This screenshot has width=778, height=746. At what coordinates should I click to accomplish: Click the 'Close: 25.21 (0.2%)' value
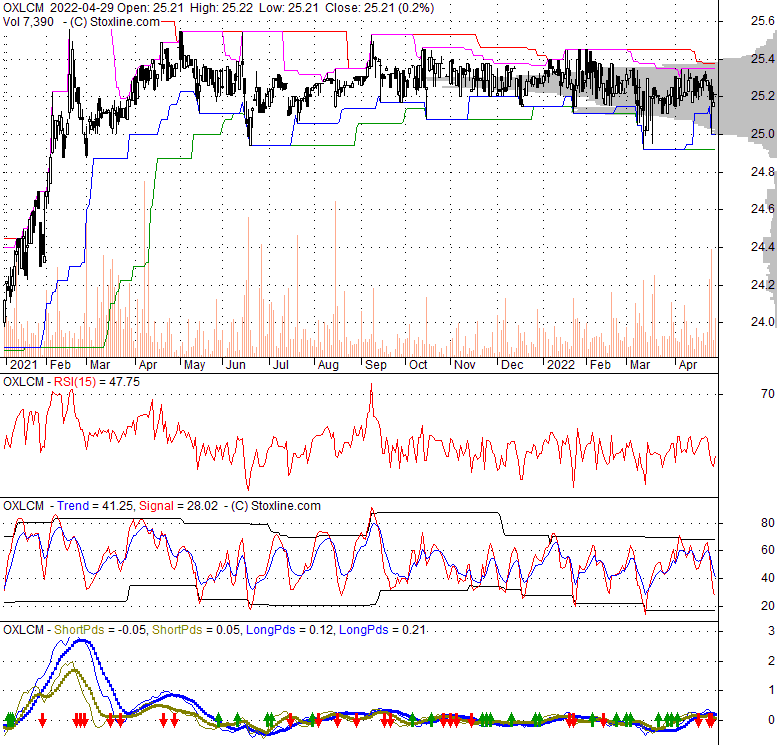(380, 8)
